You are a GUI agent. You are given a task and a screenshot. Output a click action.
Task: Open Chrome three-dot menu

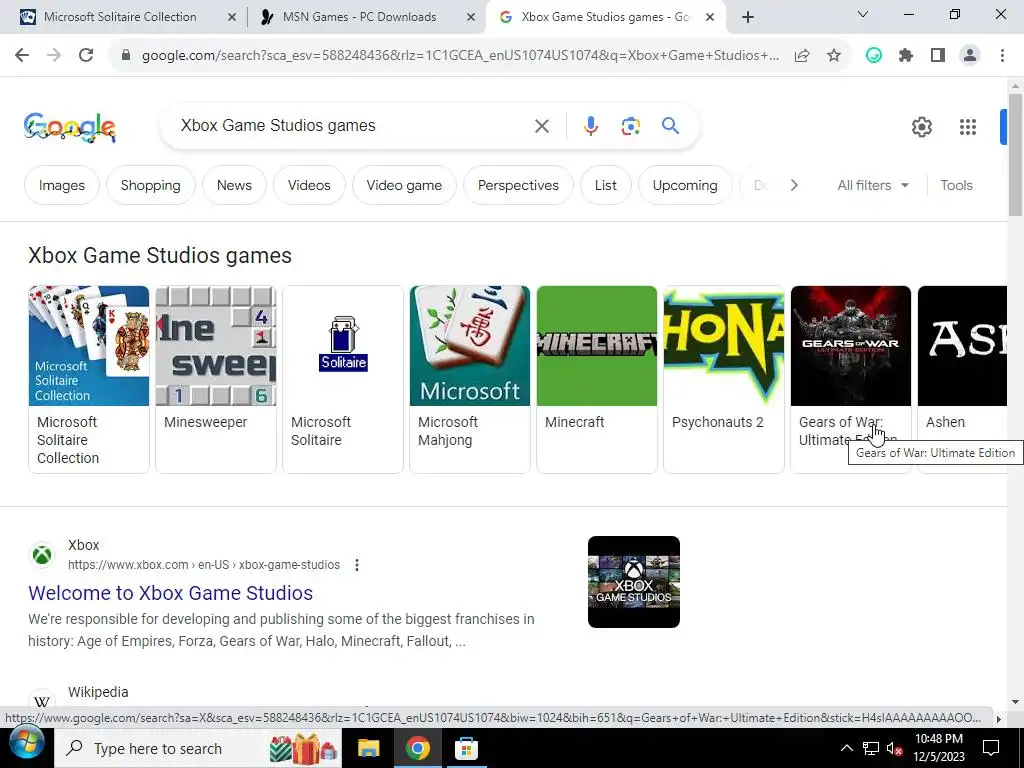pyautogui.click(x=1002, y=56)
